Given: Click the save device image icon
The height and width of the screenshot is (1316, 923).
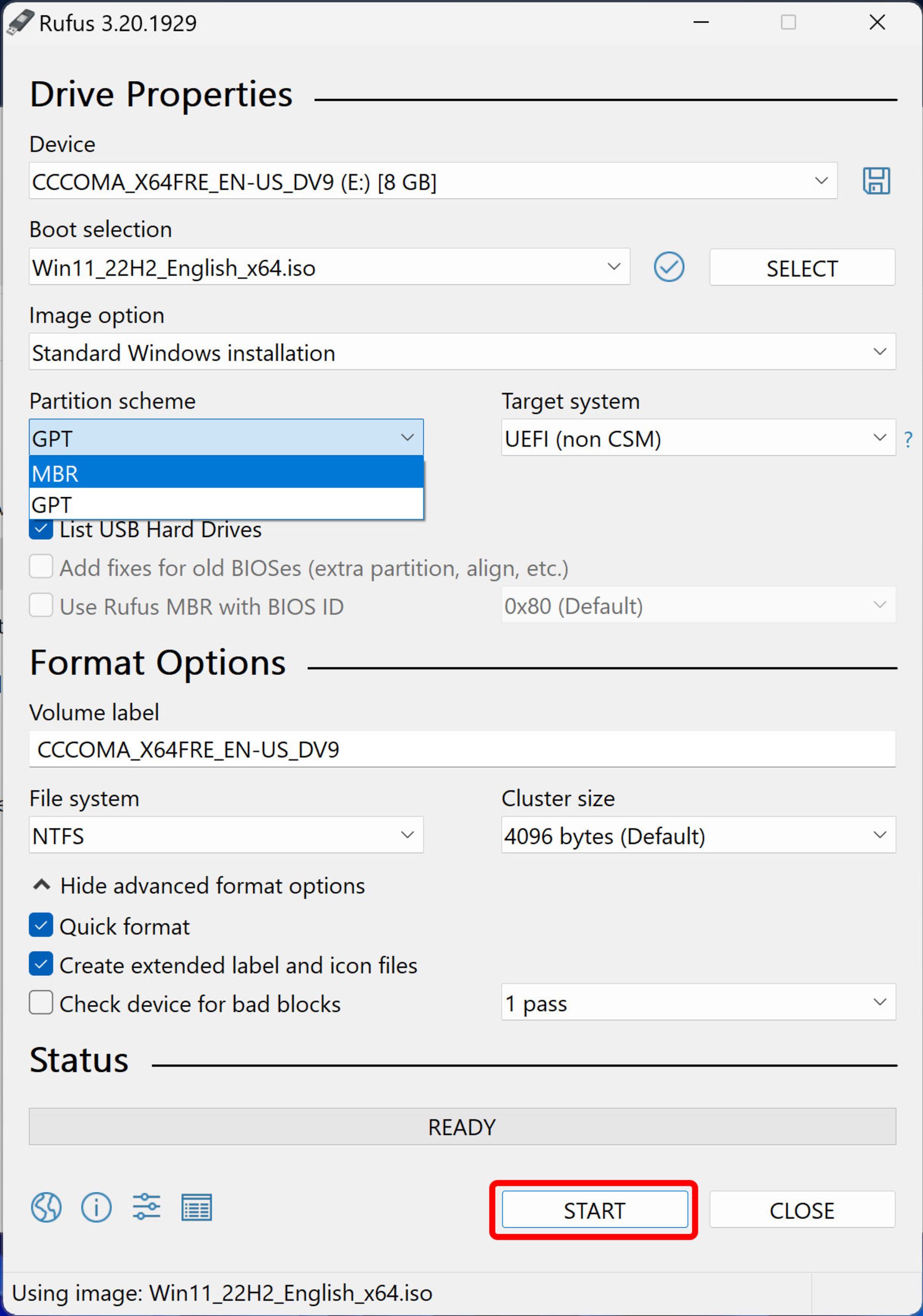Looking at the screenshot, I should [x=876, y=181].
